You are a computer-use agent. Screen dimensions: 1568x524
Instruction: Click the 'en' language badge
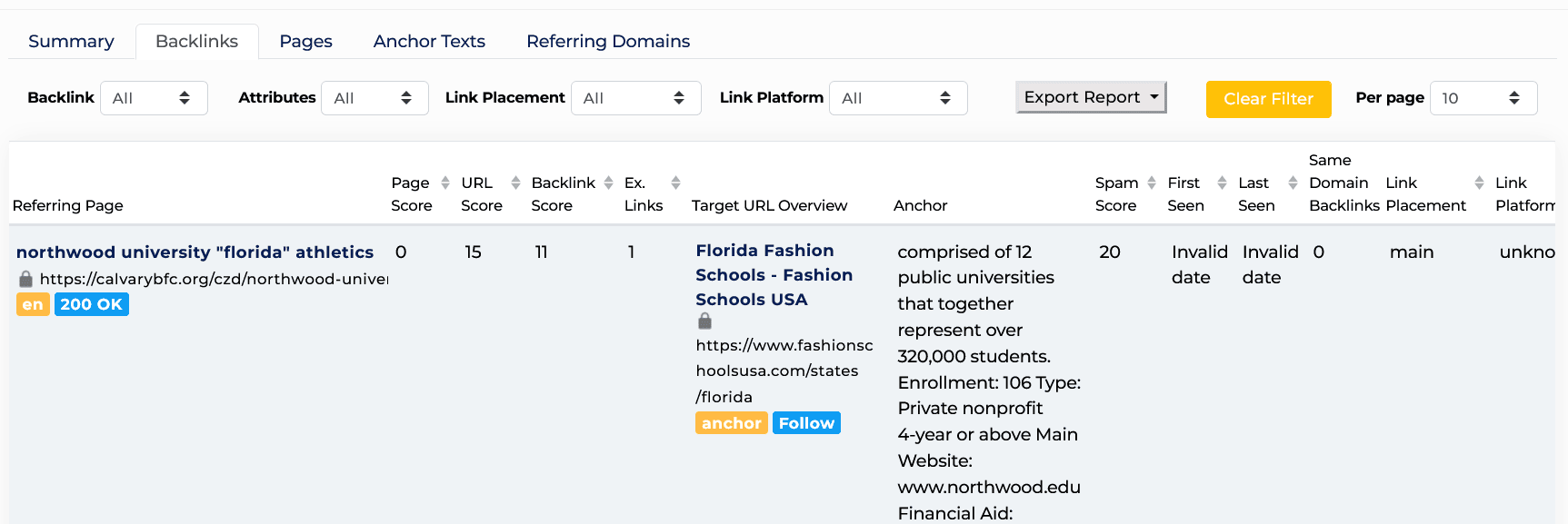(33, 304)
